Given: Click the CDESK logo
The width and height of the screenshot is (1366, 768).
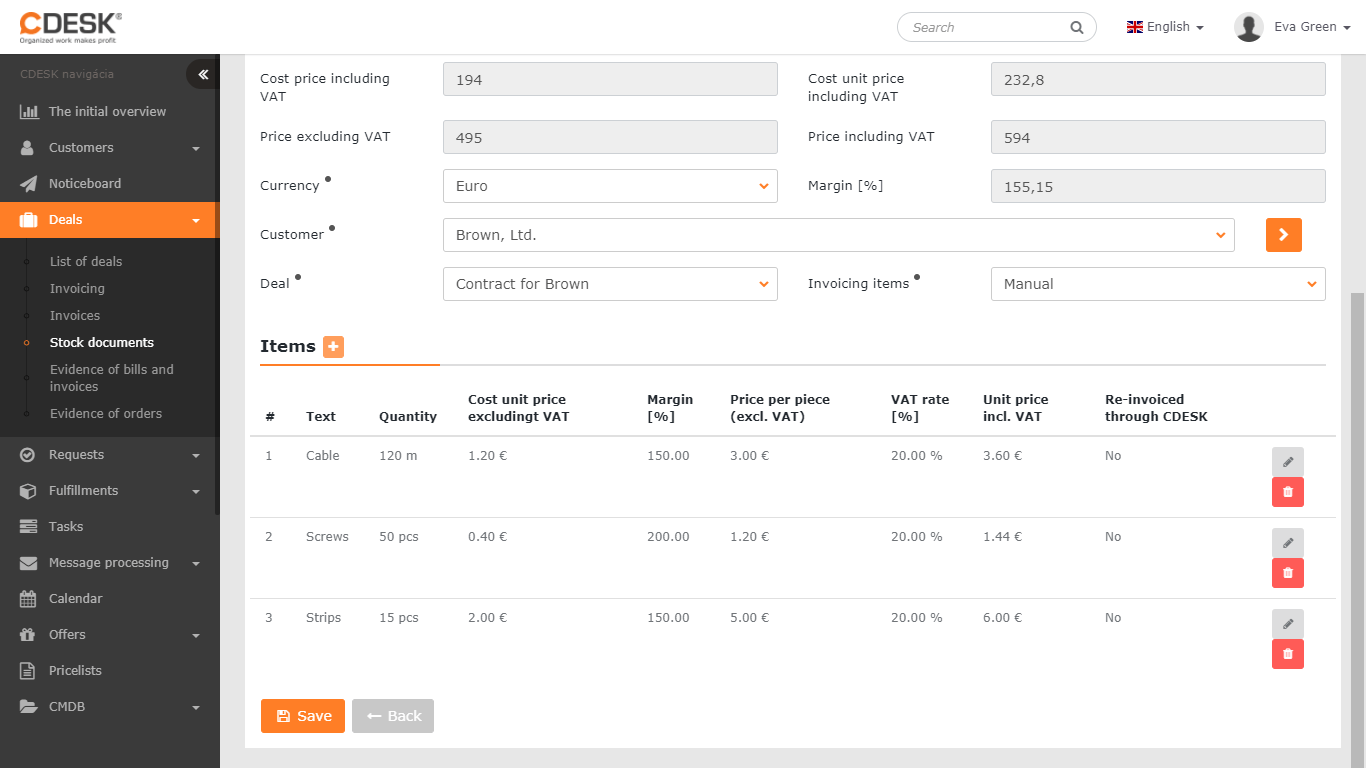Looking at the screenshot, I should tap(70, 27).
